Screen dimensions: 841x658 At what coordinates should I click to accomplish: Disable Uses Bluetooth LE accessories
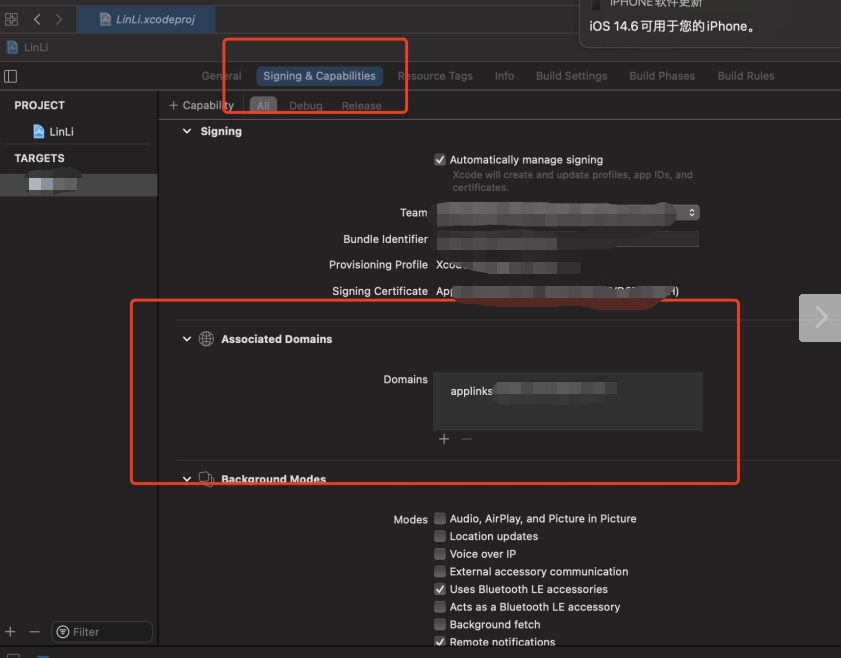(440, 589)
